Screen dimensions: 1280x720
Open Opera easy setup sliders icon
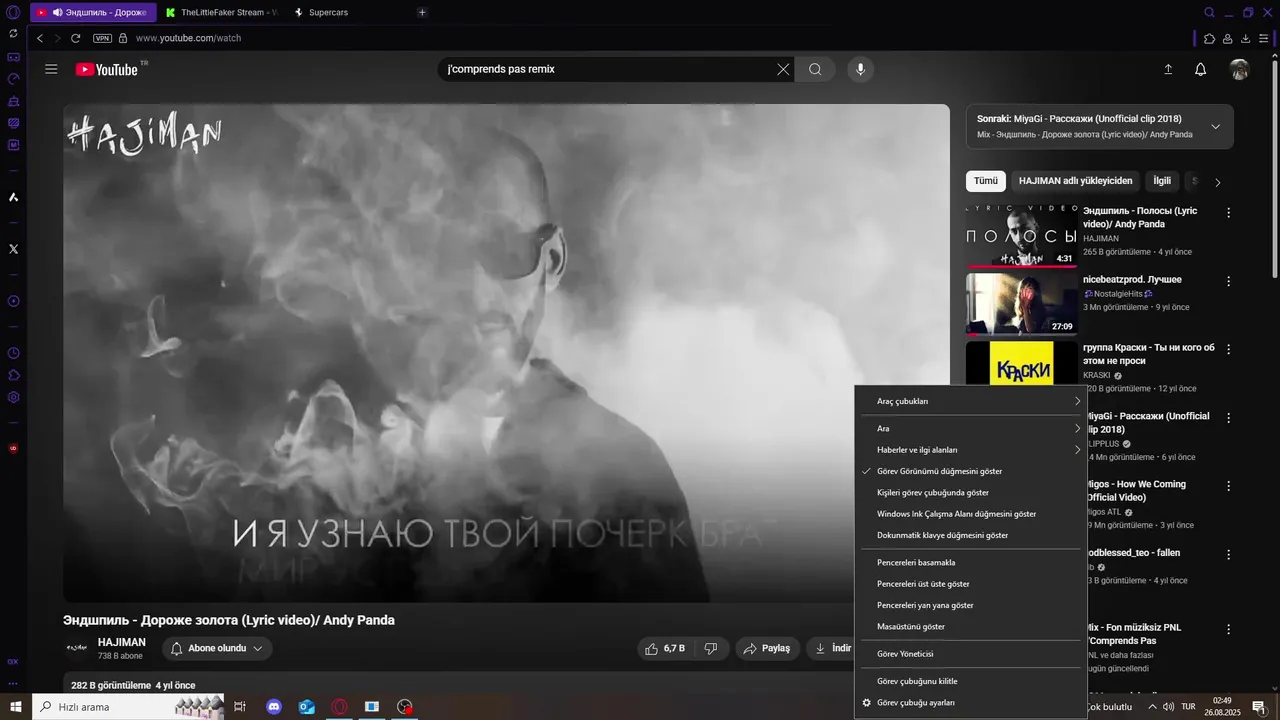[1264, 38]
